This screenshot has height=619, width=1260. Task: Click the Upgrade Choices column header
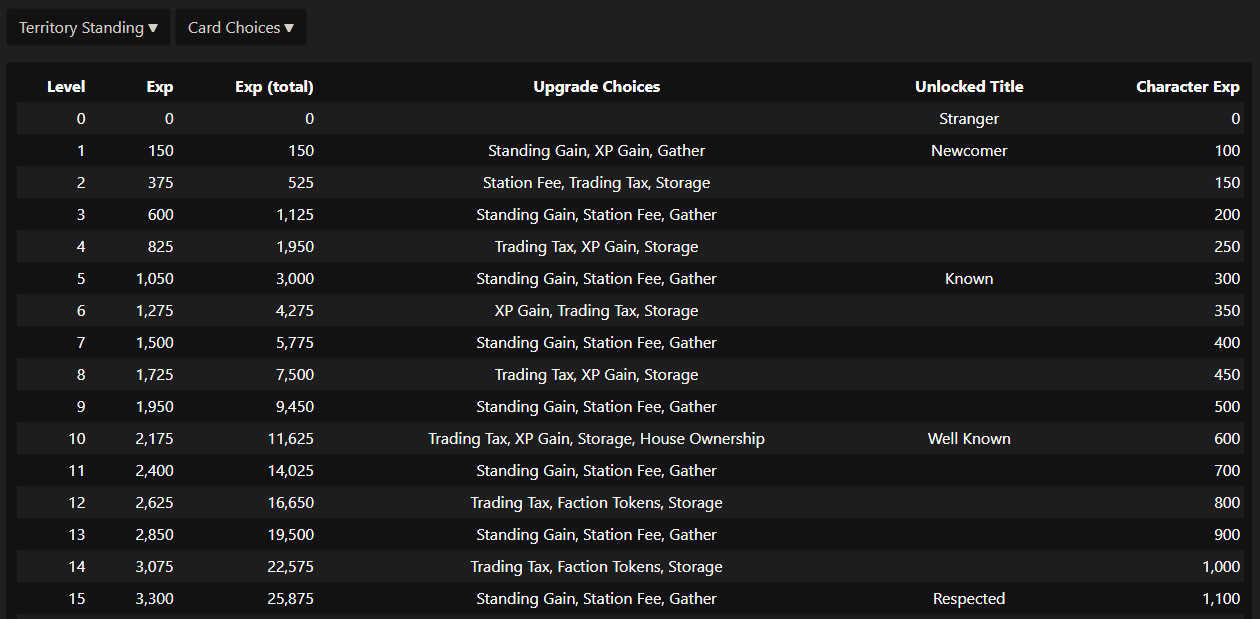(597, 87)
